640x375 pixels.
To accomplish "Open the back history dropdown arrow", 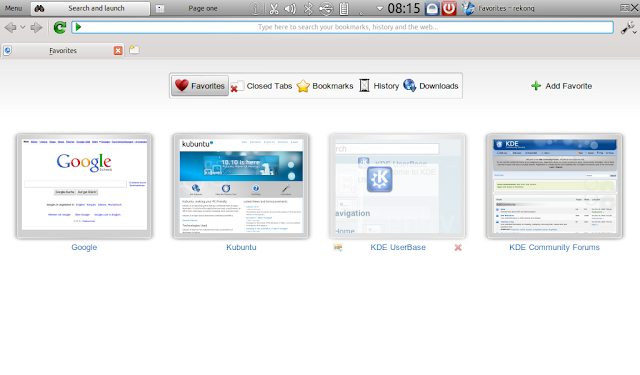I will click(x=22, y=27).
